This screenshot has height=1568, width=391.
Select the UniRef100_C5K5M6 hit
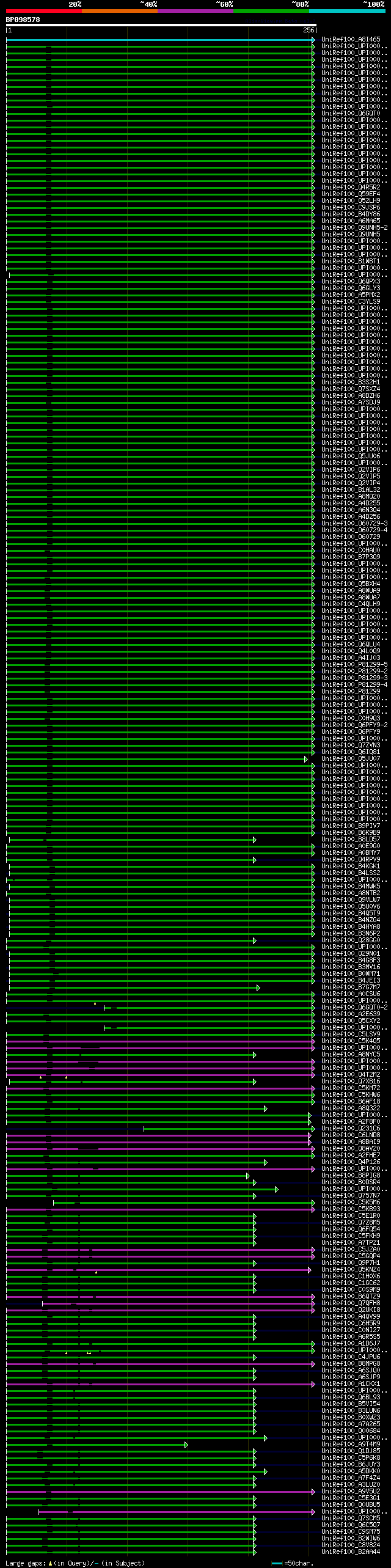(351, 1203)
